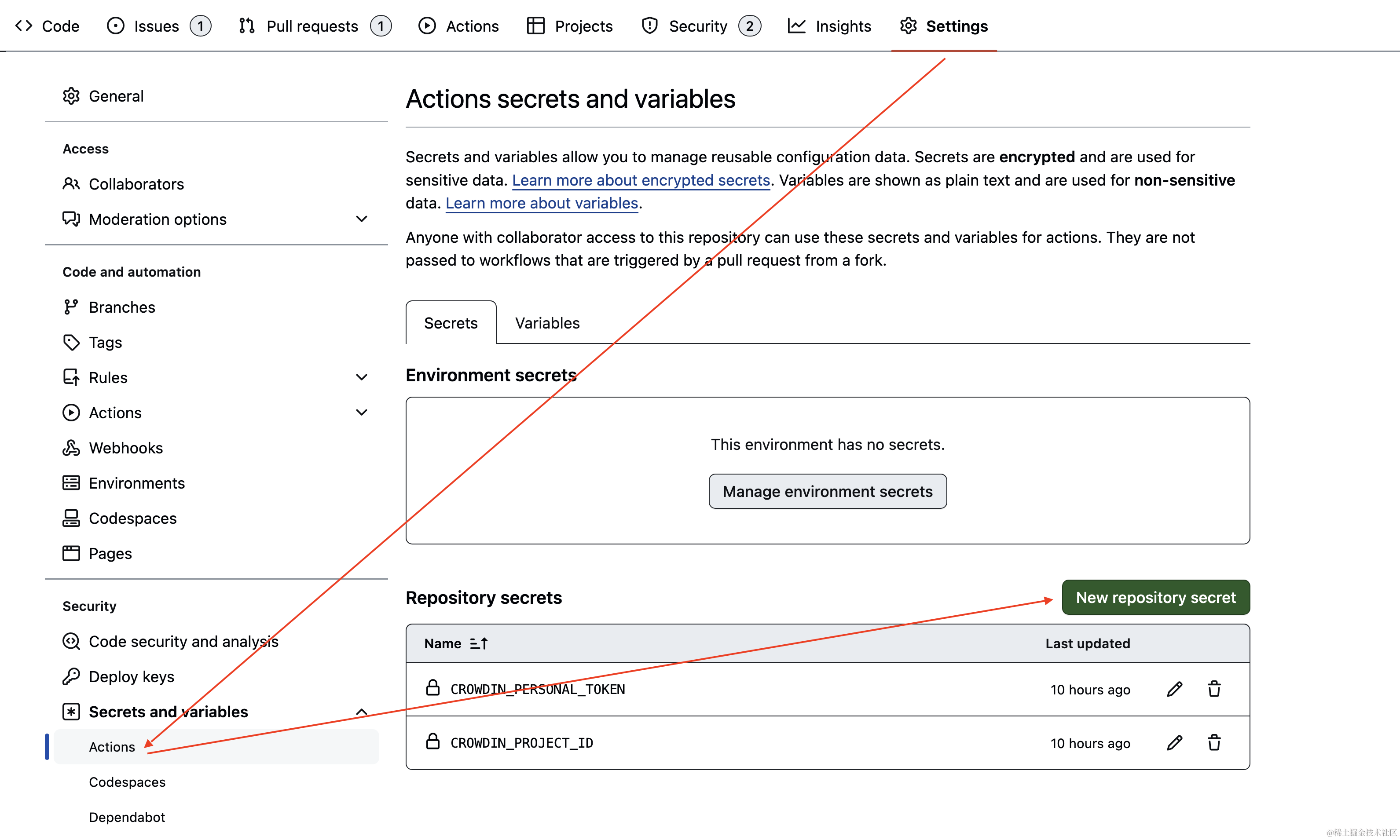Open Deploy keys page
The width and height of the screenshot is (1400, 840).
tap(132, 676)
